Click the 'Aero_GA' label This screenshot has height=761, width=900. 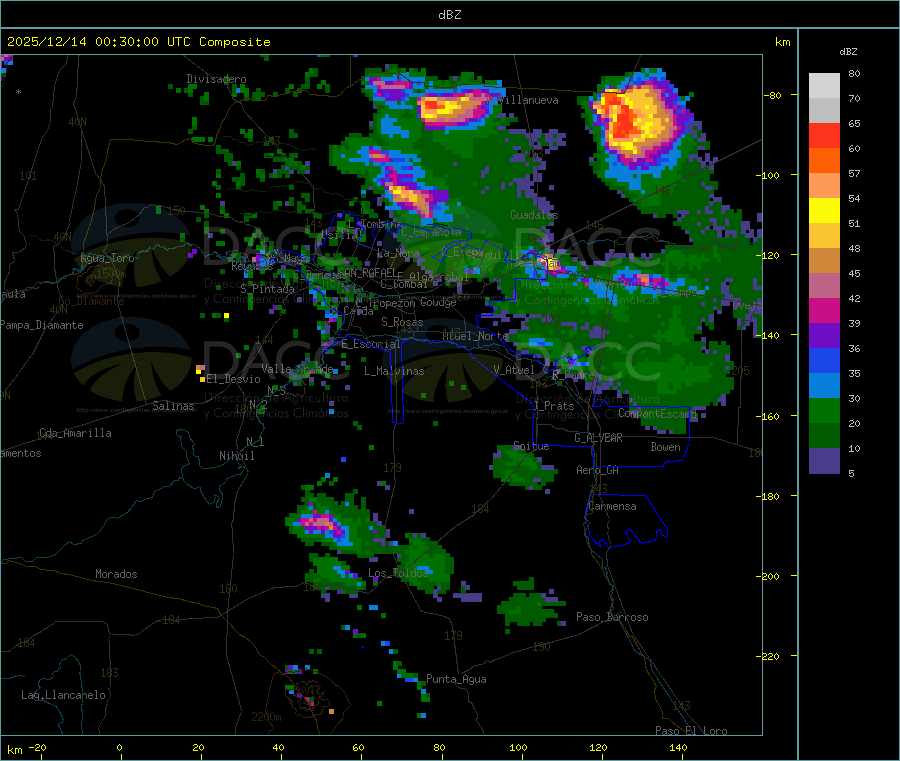[597, 470]
